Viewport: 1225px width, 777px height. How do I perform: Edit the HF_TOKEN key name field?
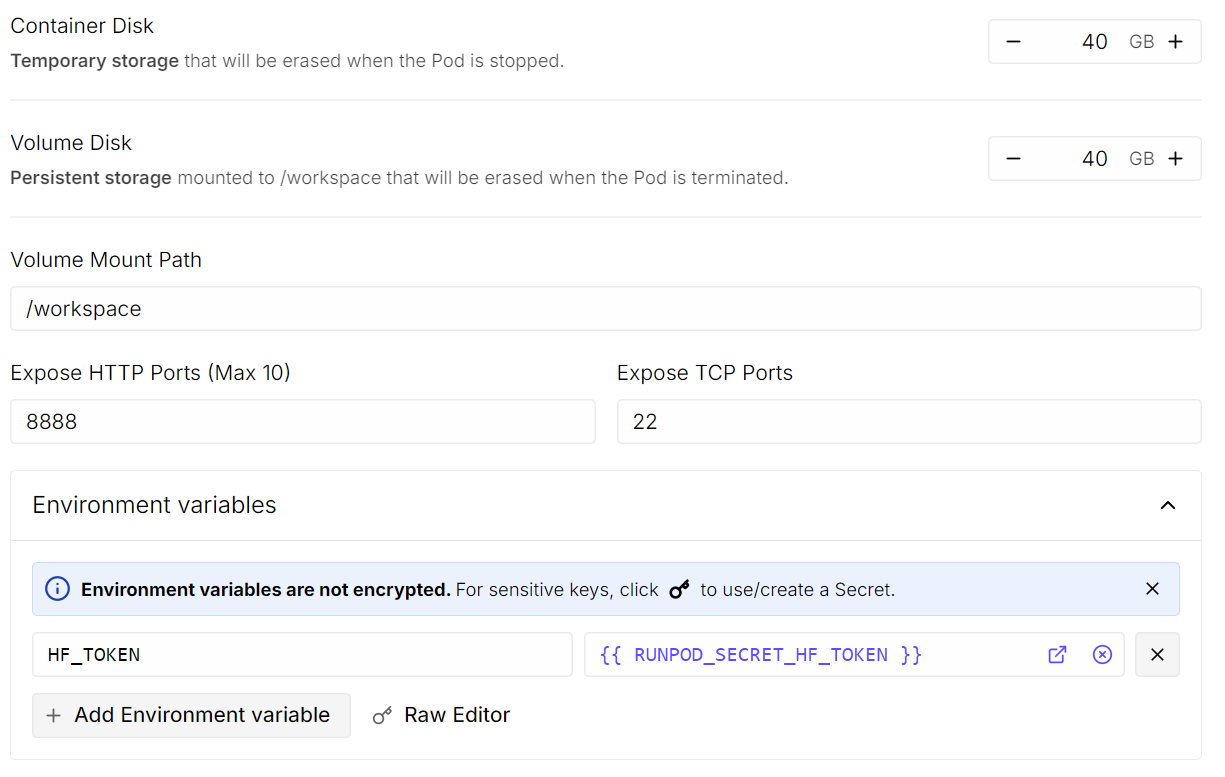point(301,655)
